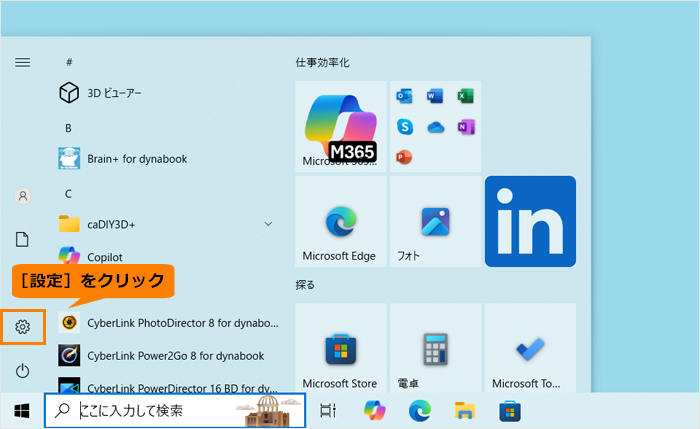This screenshot has width=700, height=429.
Task: Open Word in the Office tile group
Action: [435, 96]
